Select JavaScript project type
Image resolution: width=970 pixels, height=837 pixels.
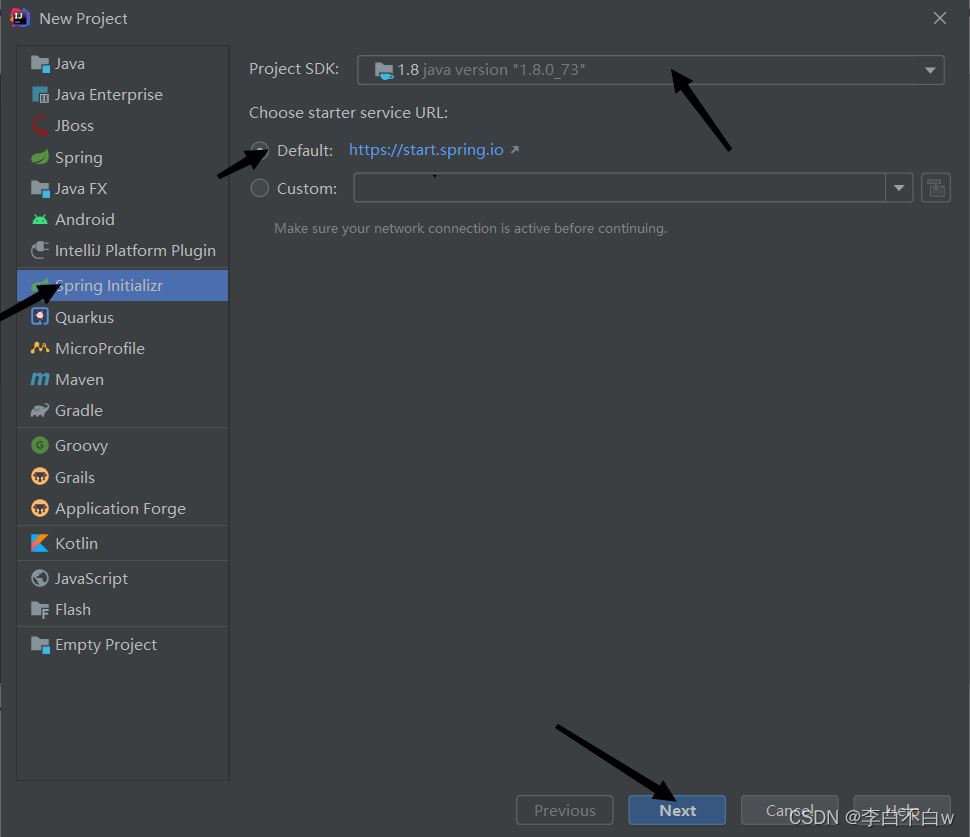pyautogui.click(x=122, y=578)
